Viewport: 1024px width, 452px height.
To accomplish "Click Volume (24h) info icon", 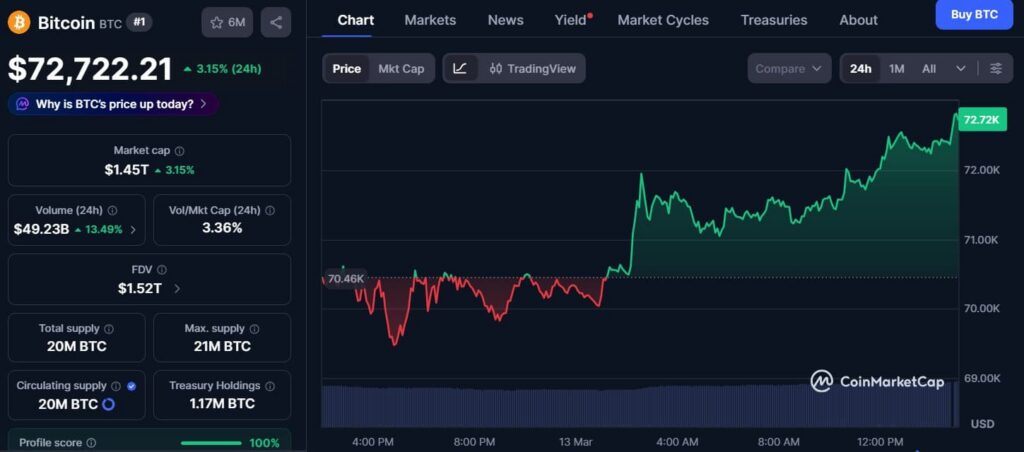I will click(x=112, y=210).
